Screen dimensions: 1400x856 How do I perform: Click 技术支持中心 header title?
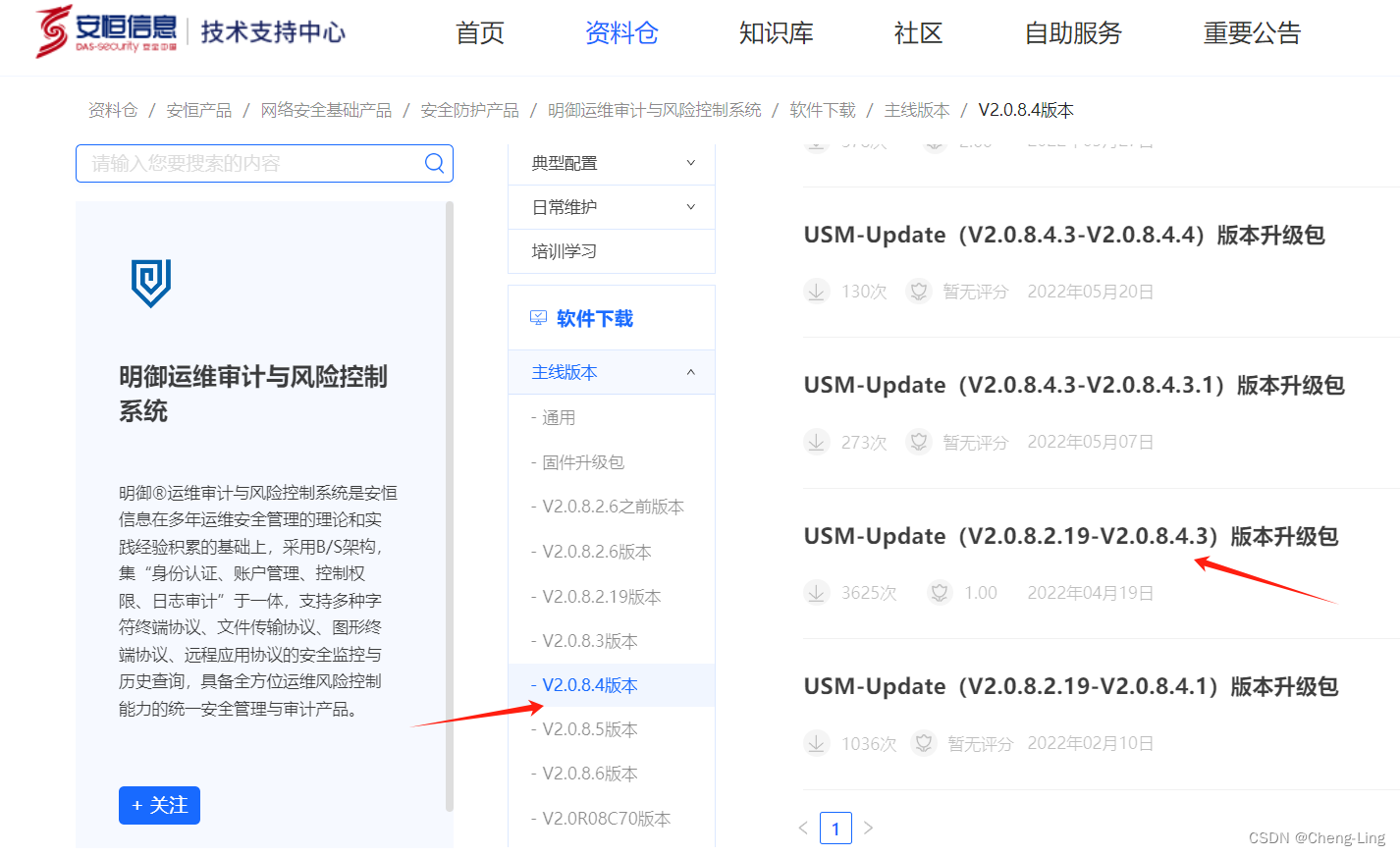[273, 32]
